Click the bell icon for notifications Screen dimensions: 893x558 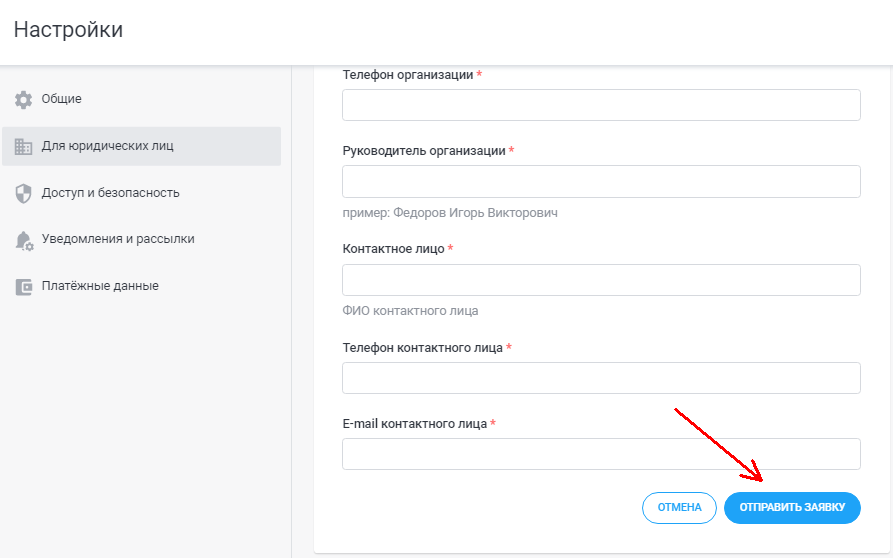[x=24, y=240]
